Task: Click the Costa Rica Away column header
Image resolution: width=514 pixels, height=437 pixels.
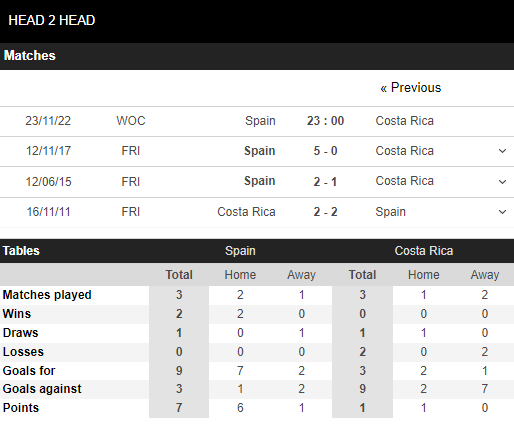Action: [485, 275]
